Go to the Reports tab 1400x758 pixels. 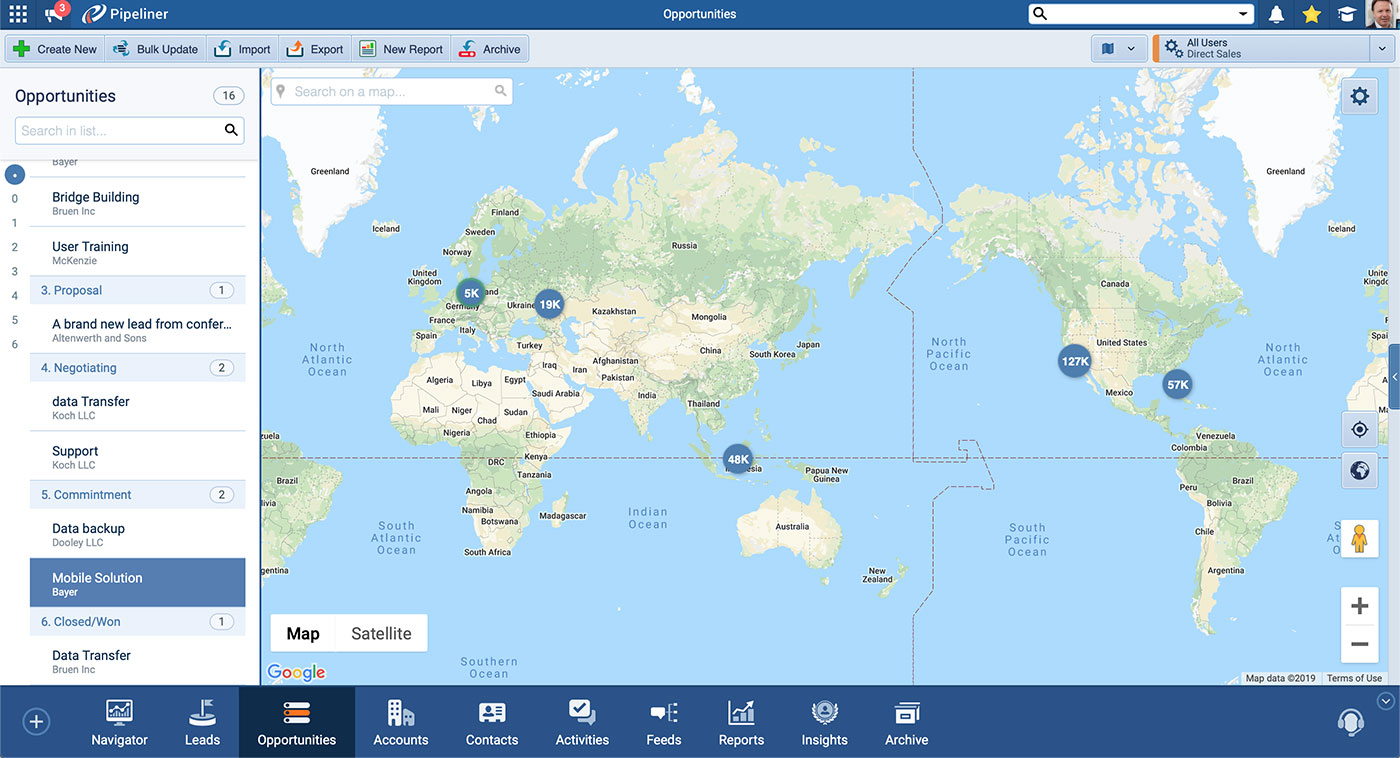741,722
